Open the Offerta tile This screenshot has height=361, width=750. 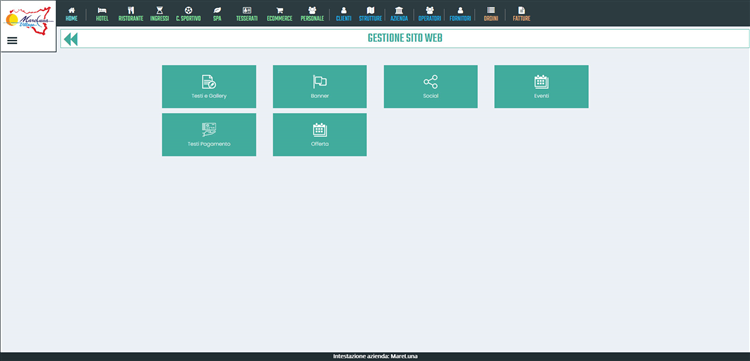[320, 134]
